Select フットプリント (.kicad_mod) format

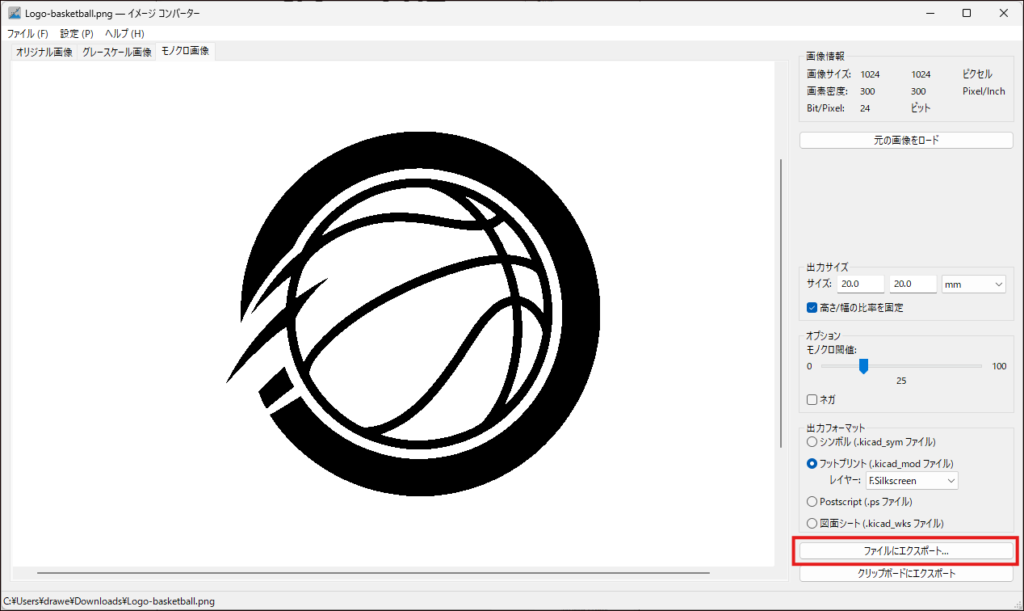tap(812, 463)
